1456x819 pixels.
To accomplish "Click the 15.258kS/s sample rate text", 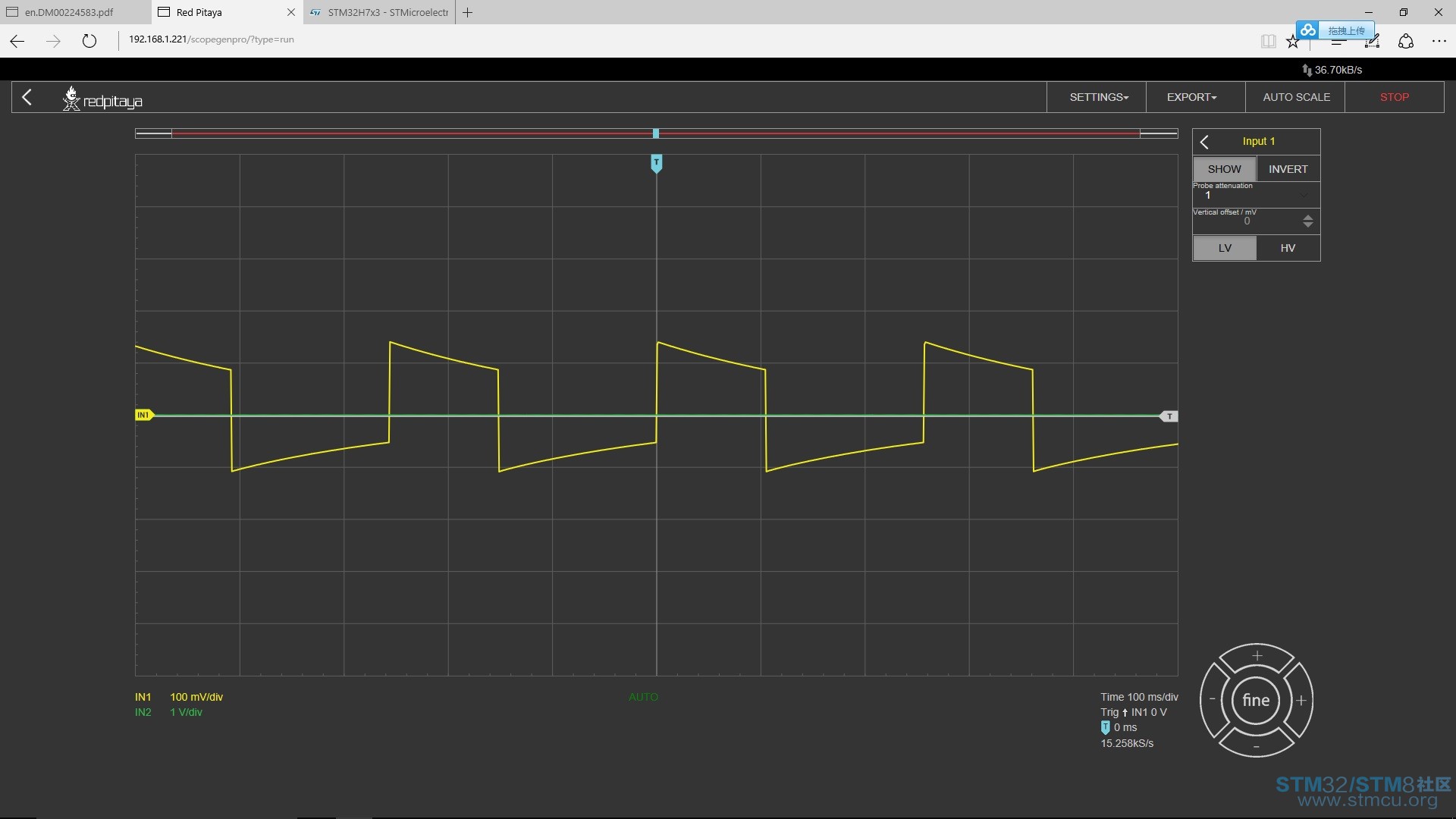I will click(1127, 743).
